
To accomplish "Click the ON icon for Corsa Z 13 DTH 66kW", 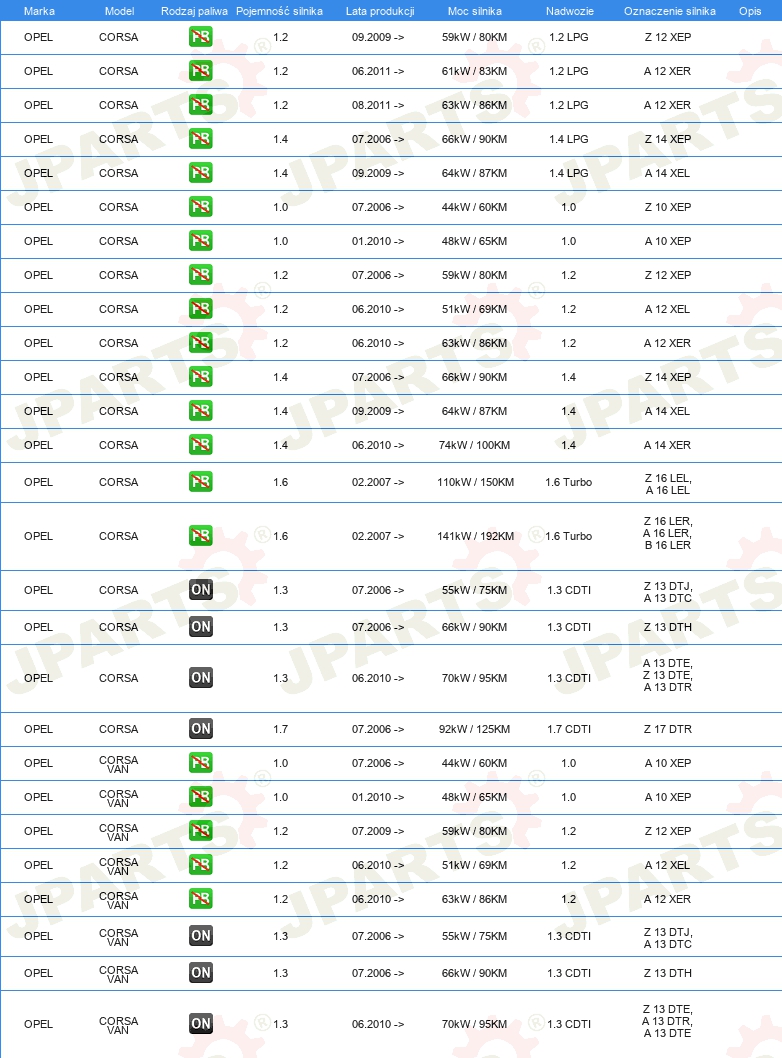I will coord(200,627).
